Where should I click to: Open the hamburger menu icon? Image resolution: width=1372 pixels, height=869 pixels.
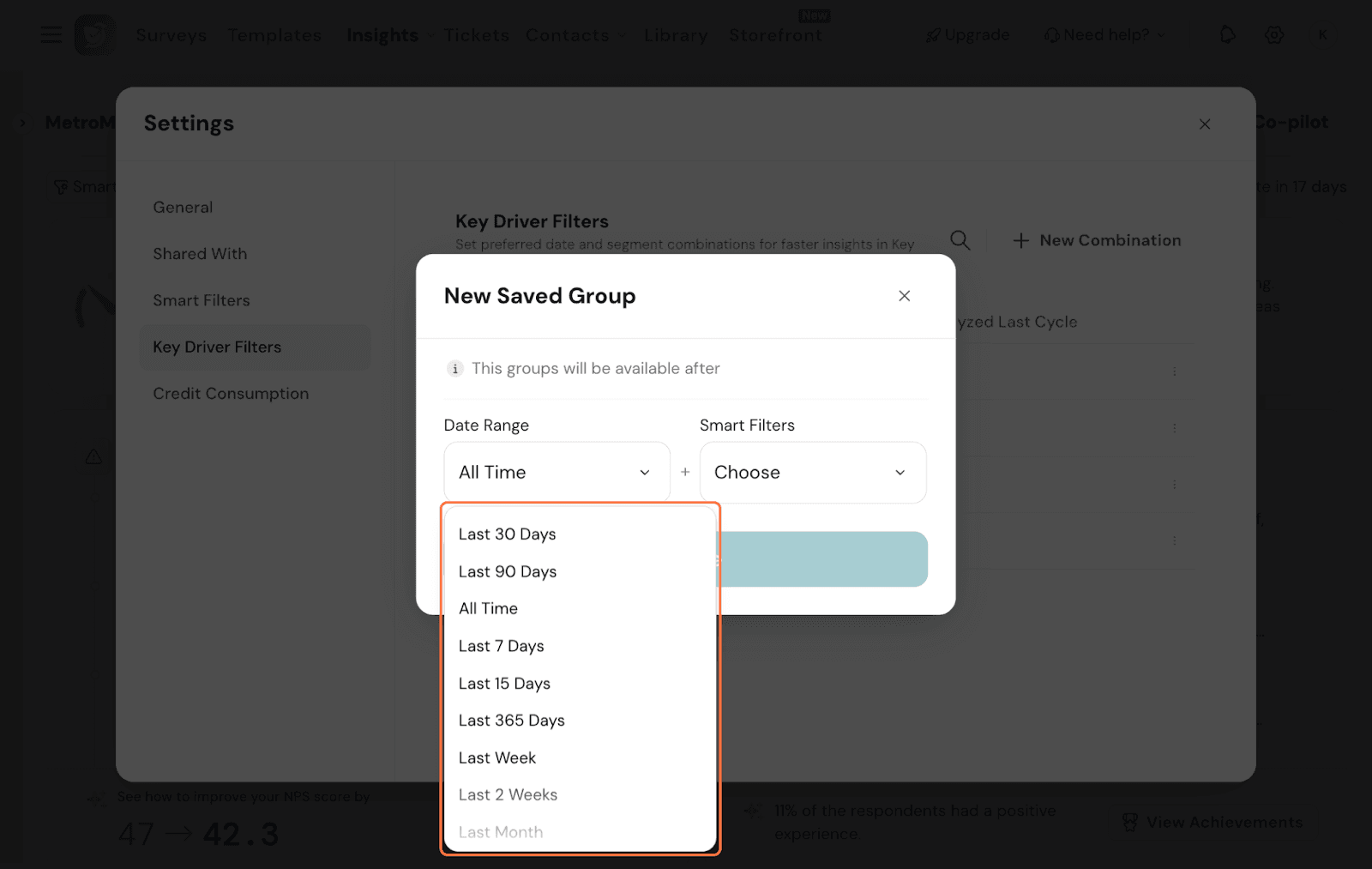[x=51, y=35]
